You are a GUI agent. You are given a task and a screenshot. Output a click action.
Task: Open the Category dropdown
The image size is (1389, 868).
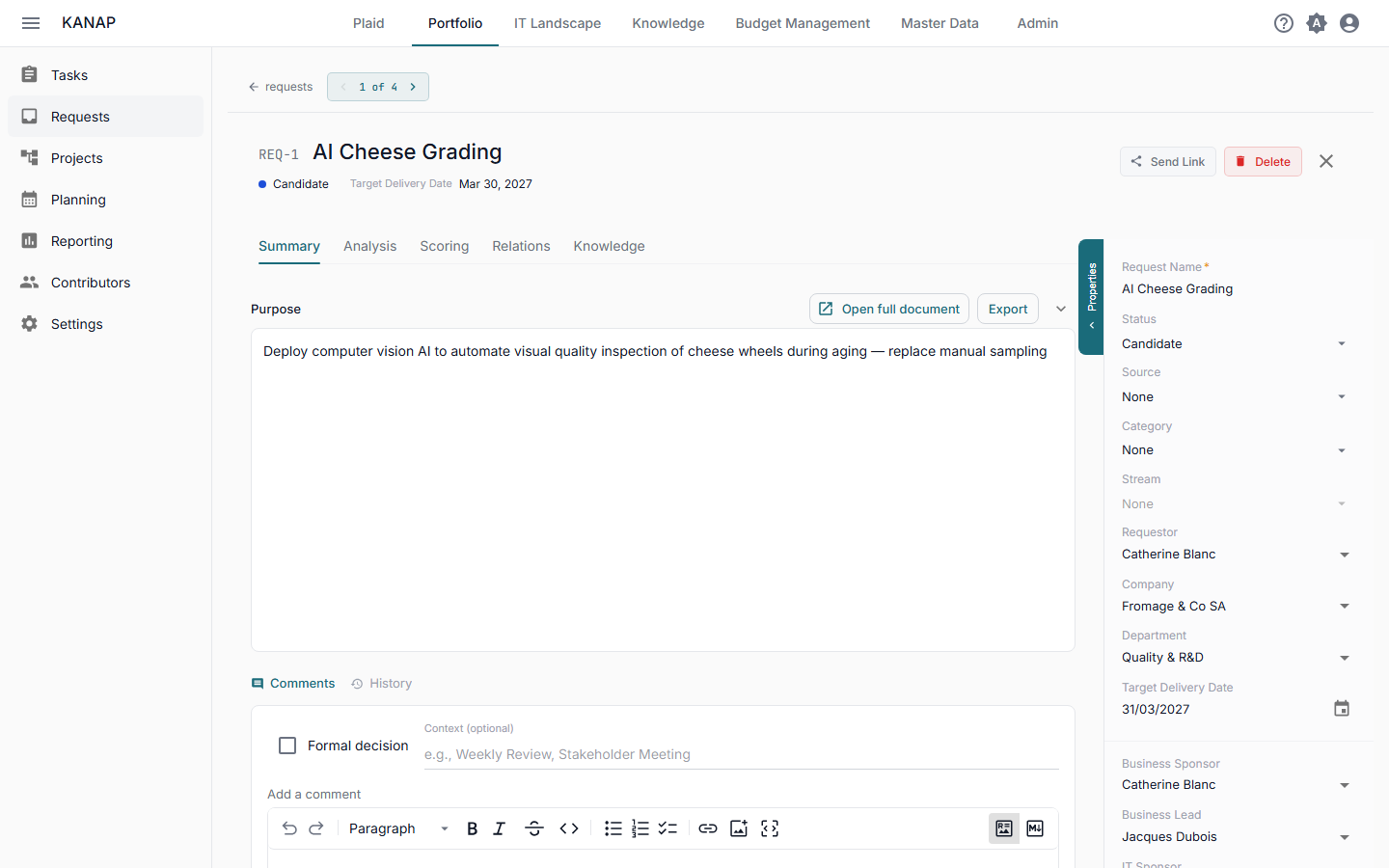pyautogui.click(x=1235, y=450)
